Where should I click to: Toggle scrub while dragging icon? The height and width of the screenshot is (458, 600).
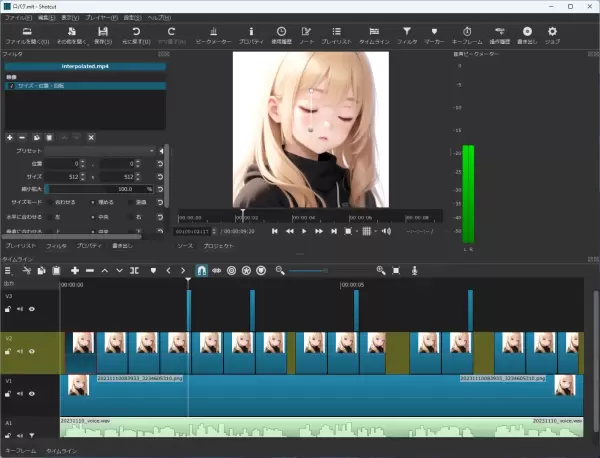[x=217, y=271]
